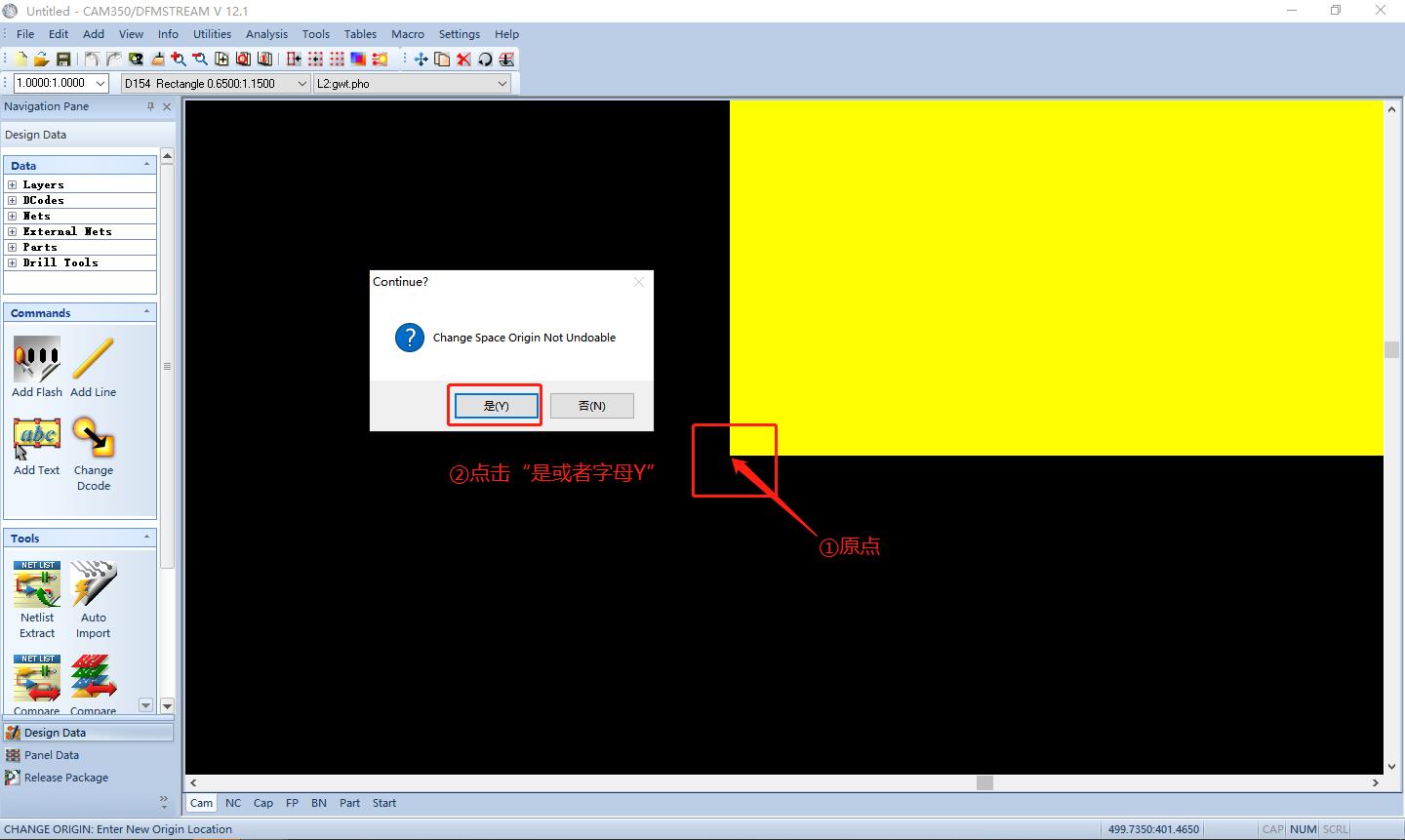Click the Zoom In magnifier icon
The height and width of the screenshot is (840, 1405).
[x=179, y=60]
